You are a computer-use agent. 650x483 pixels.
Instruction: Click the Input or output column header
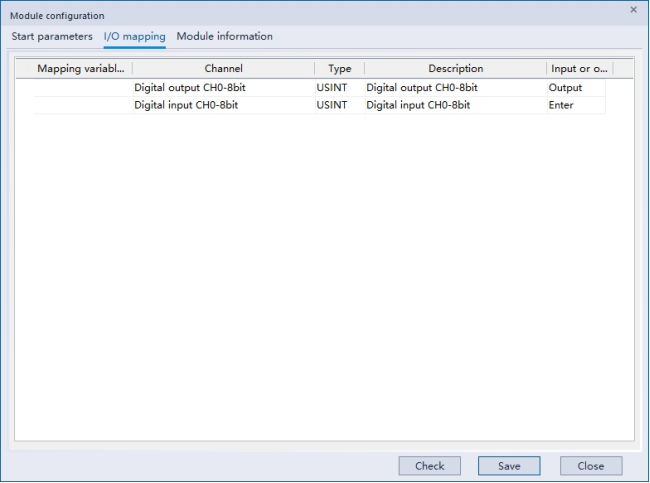pos(579,69)
